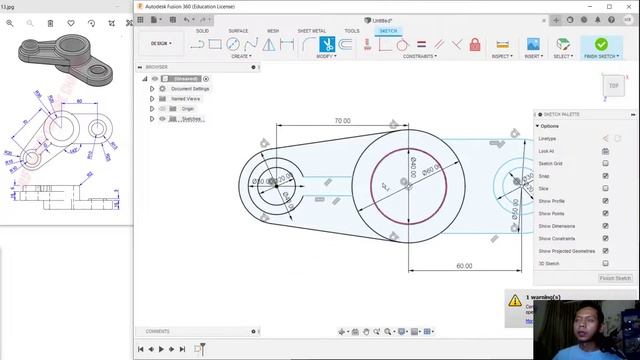640x360 pixels.
Task: Open the Help question mark icon
Action: tap(611, 20)
